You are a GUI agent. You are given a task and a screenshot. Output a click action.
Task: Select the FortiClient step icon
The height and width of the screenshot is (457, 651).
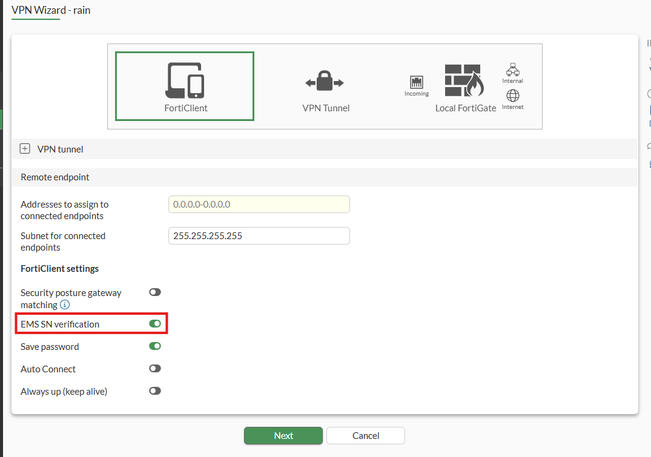[185, 81]
